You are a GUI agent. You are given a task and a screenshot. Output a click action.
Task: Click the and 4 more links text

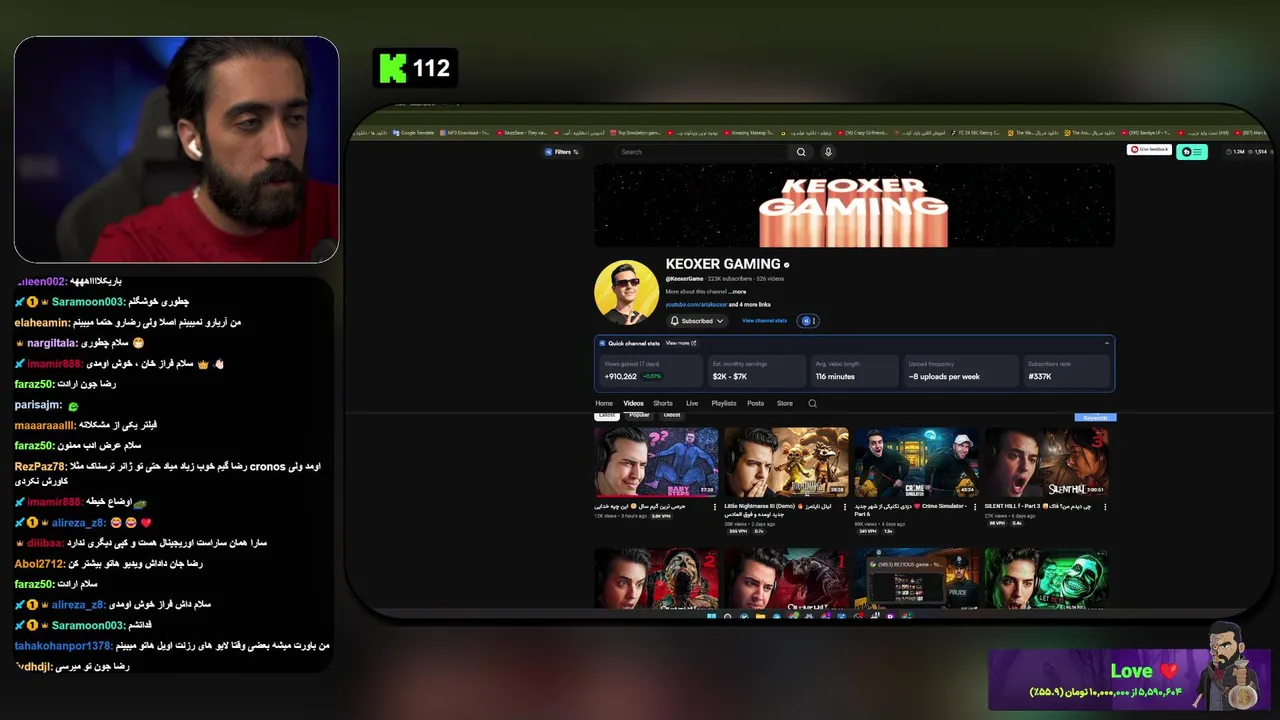tap(750, 304)
